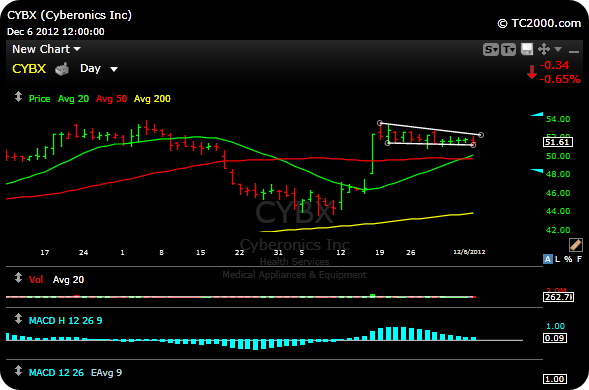Select the F scale toggle
Image resolution: width=589 pixels, height=390 pixels.
coord(579,259)
